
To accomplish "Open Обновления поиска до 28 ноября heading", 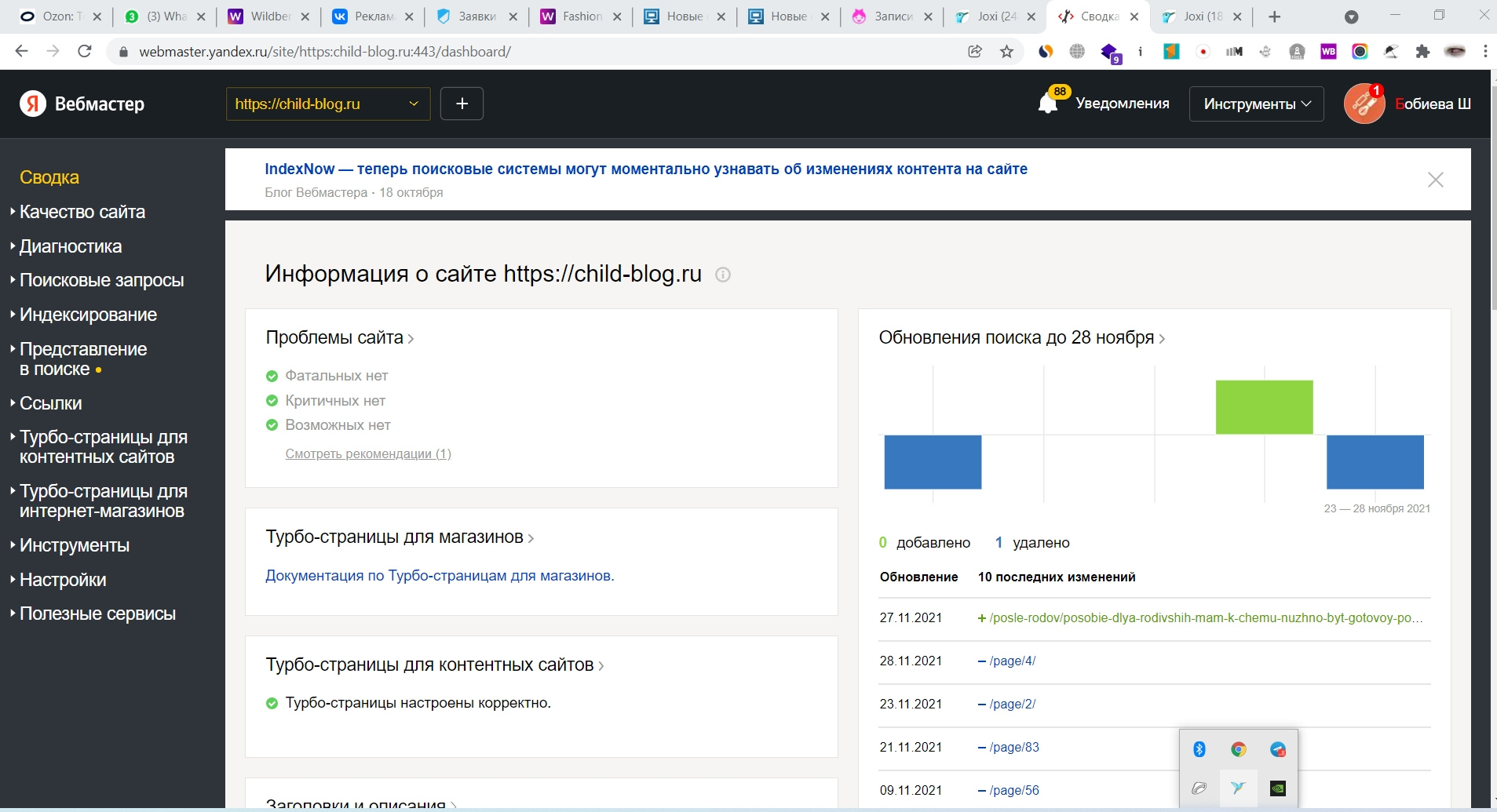I will tap(1021, 337).
